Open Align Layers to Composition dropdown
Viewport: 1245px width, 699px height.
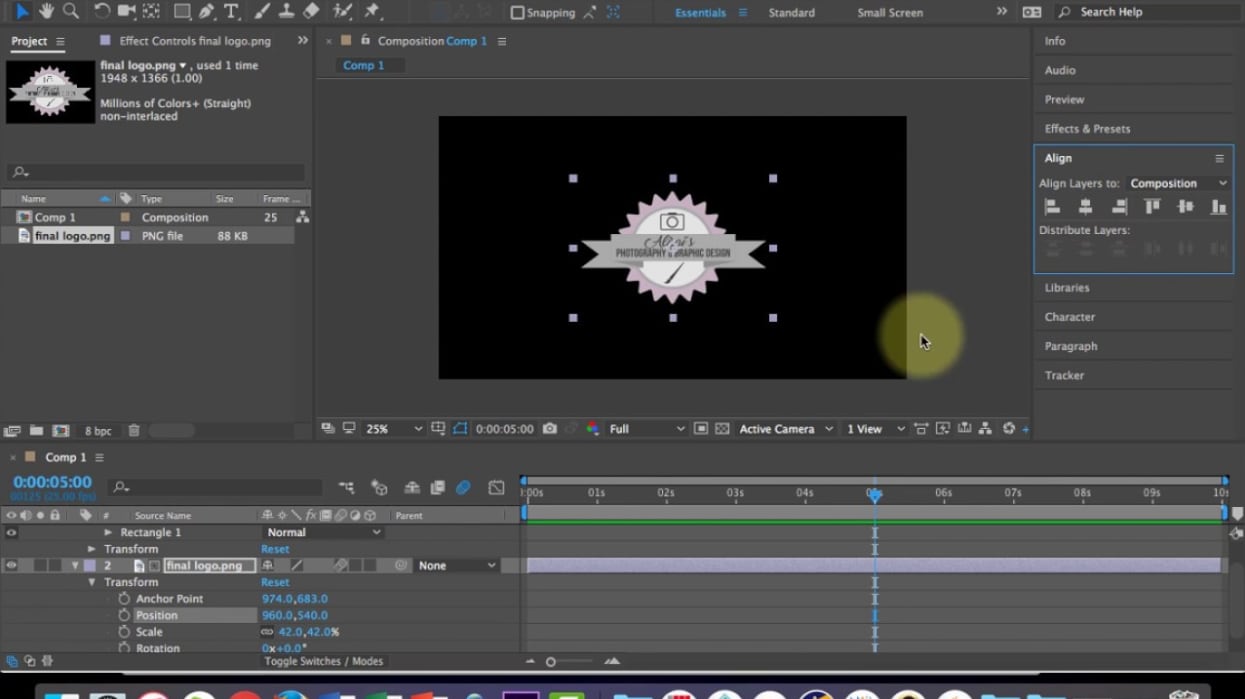pos(1178,184)
